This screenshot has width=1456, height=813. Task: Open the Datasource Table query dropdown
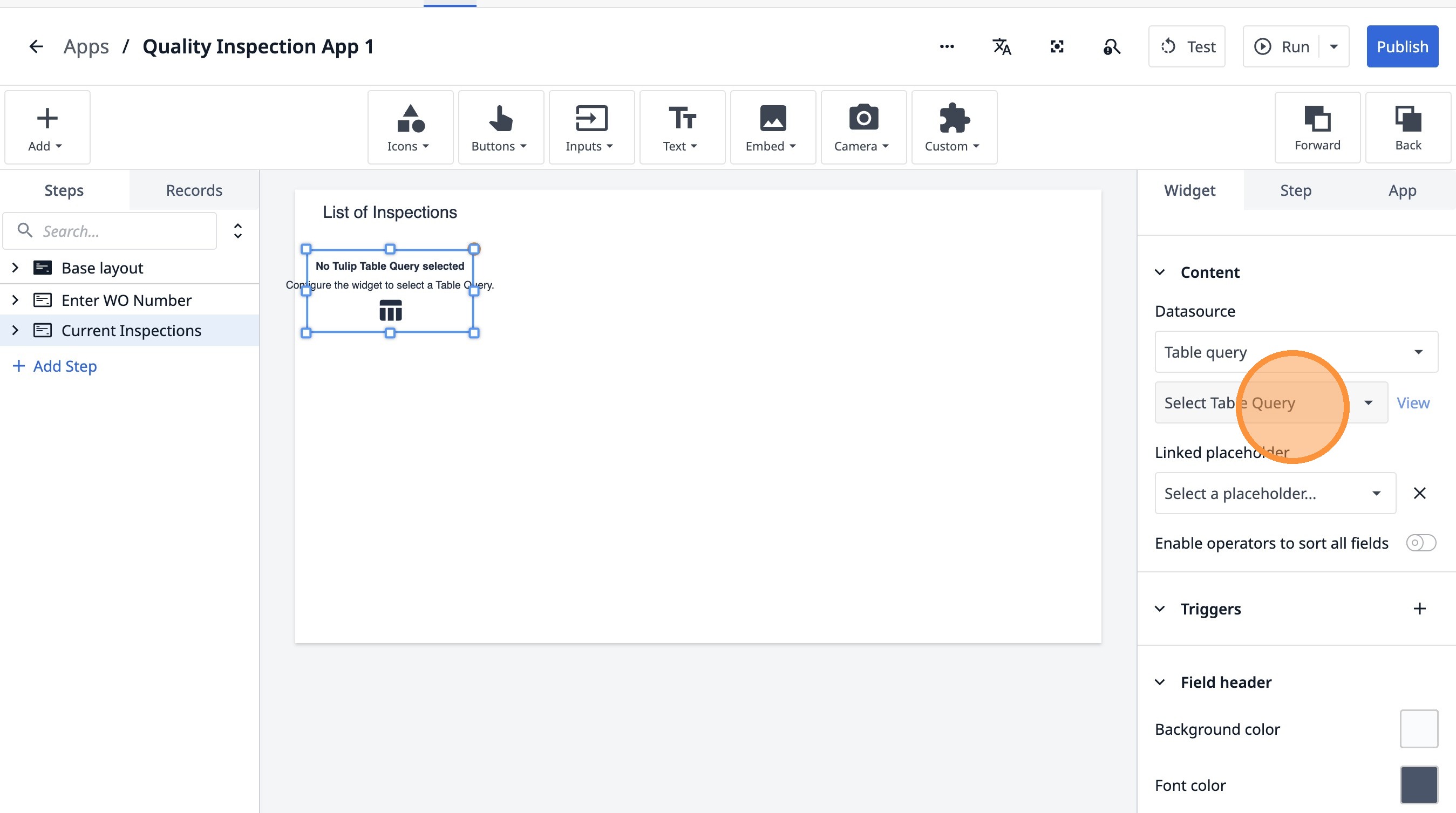pos(1296,352)
